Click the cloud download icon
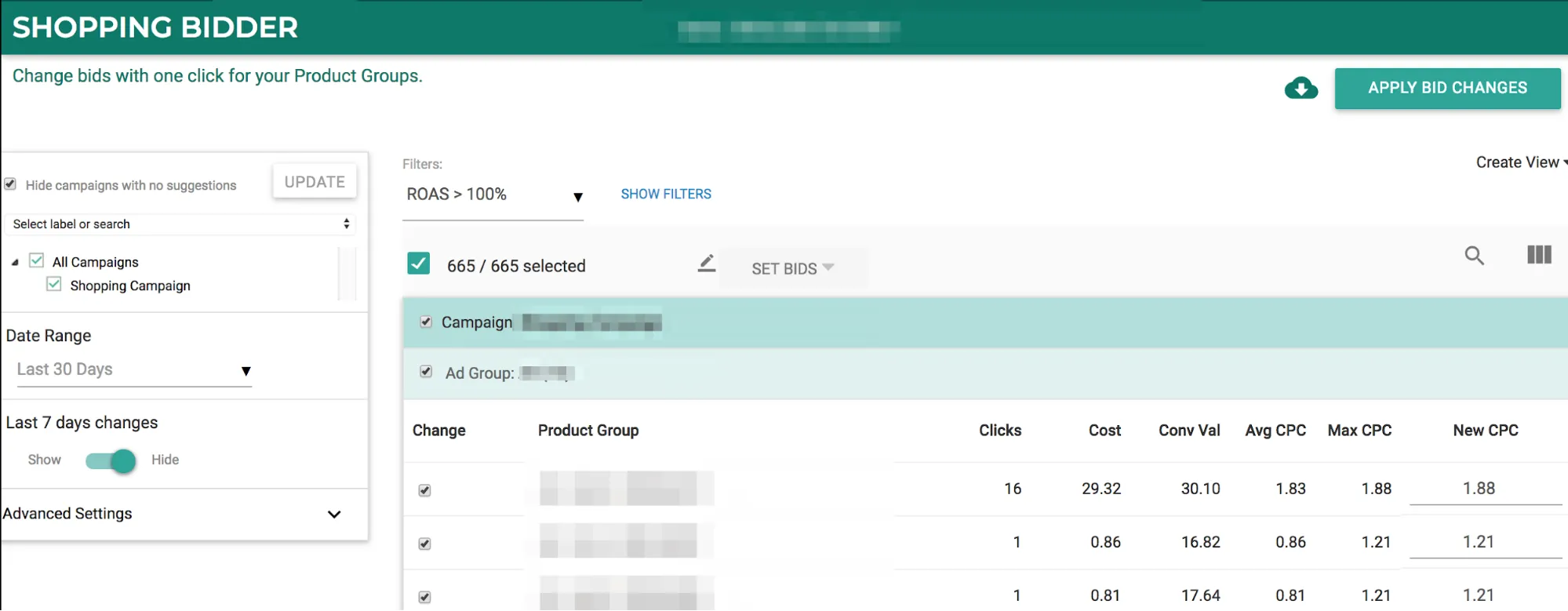This screenshot has width=1568, height=611. tap(1301, 88)
